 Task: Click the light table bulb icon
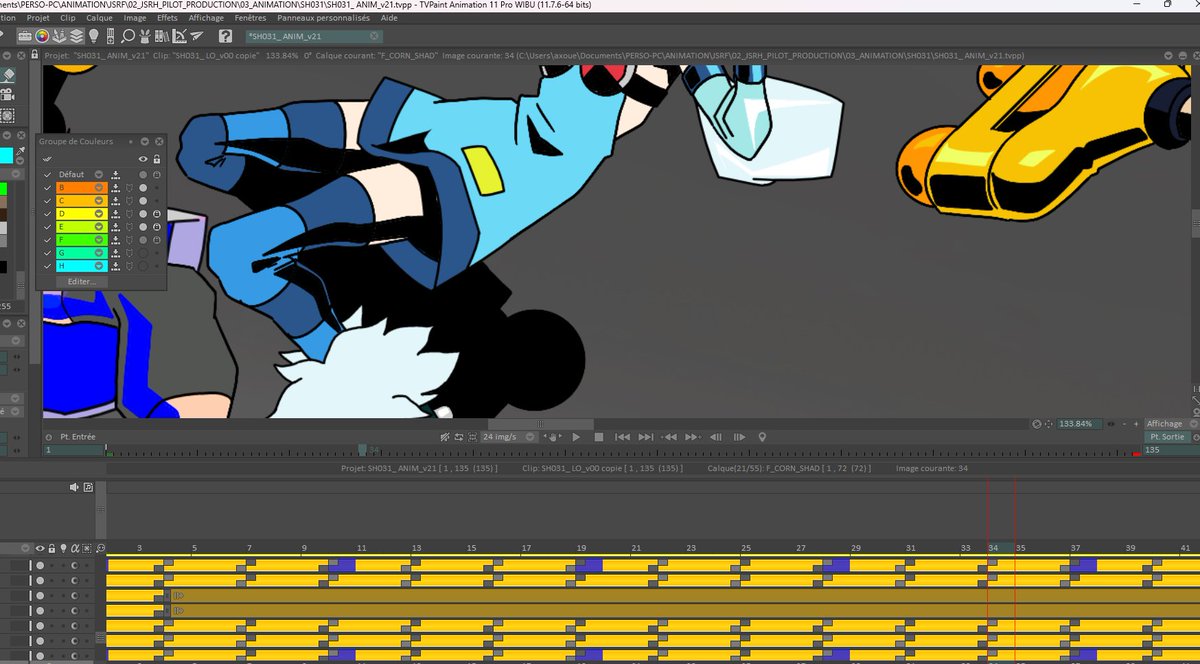click(x=94, y=36)
